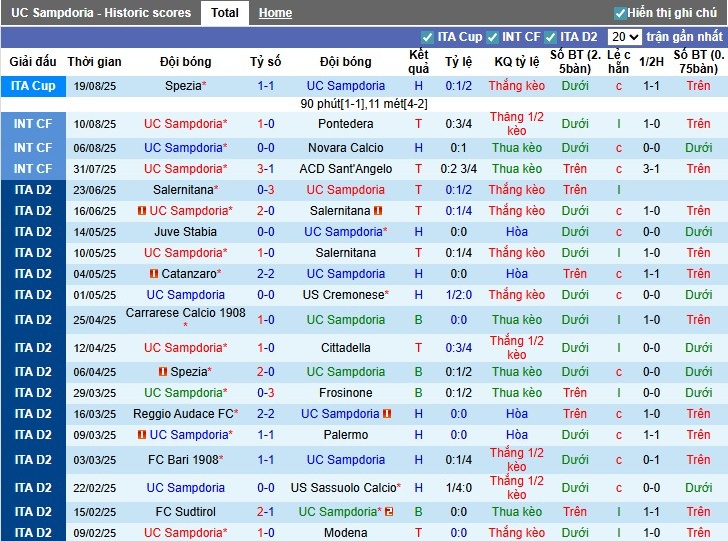Open the Pontedera team link

click(345, 124)
